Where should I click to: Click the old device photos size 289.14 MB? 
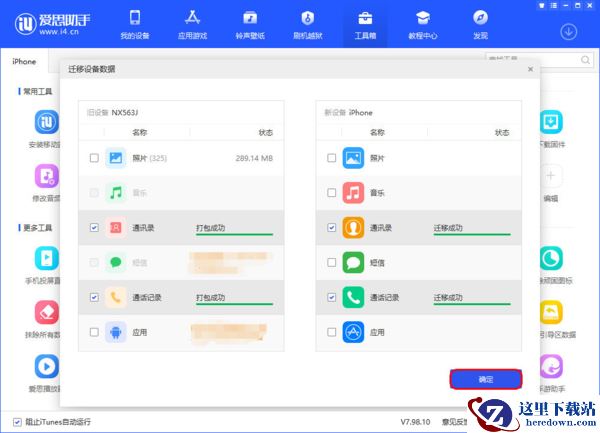coord(254,158)
